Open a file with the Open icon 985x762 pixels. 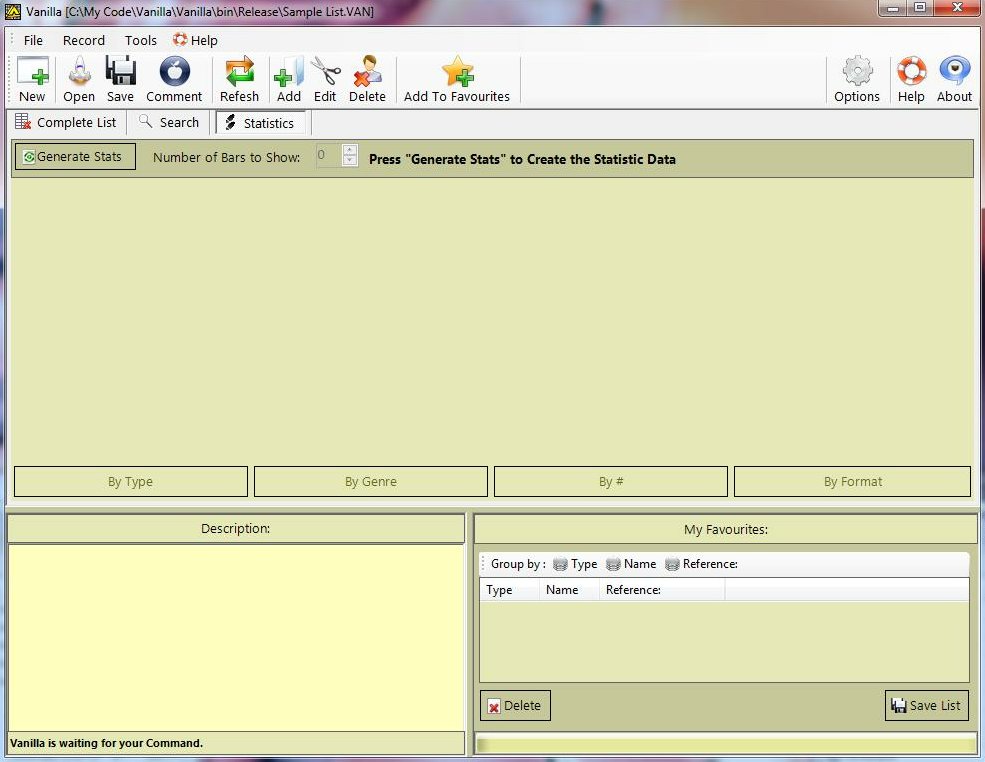tap(78, 73)
